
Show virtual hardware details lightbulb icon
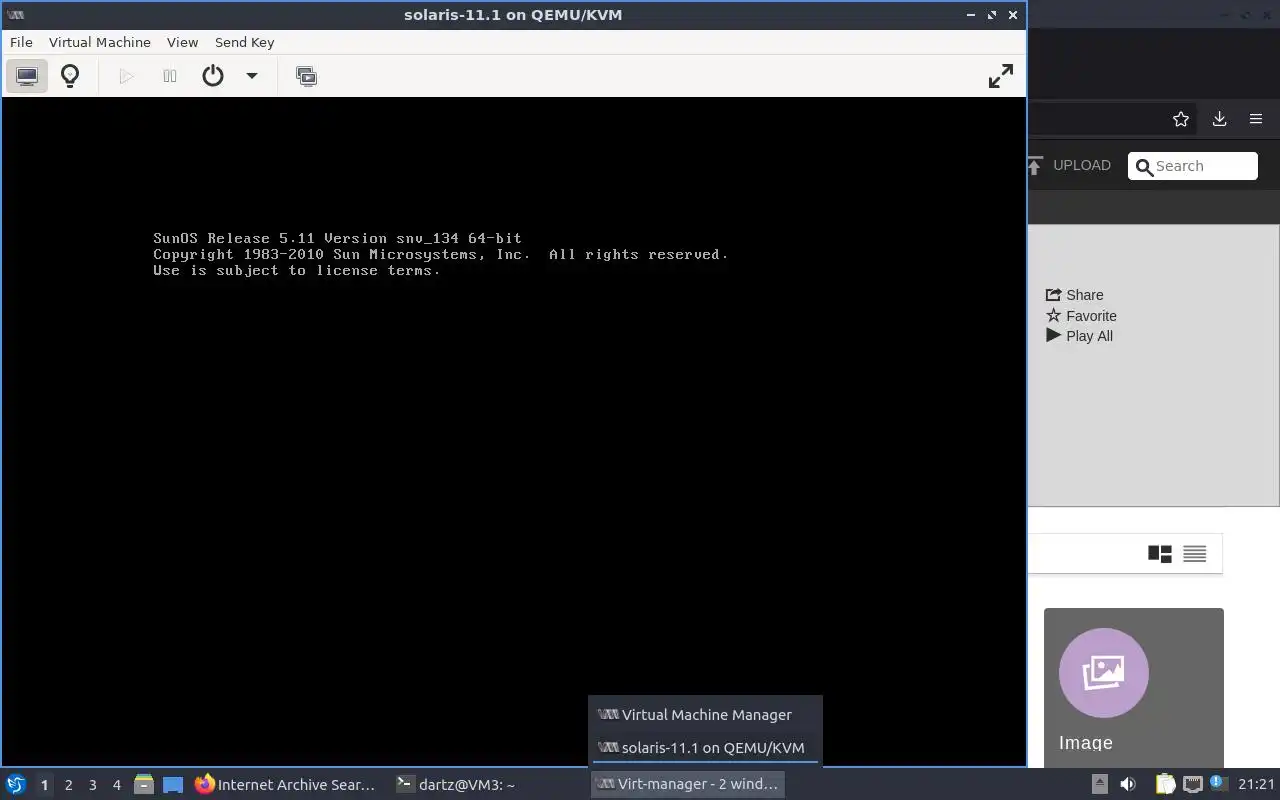pyautogui.click(x=70, y=76)
